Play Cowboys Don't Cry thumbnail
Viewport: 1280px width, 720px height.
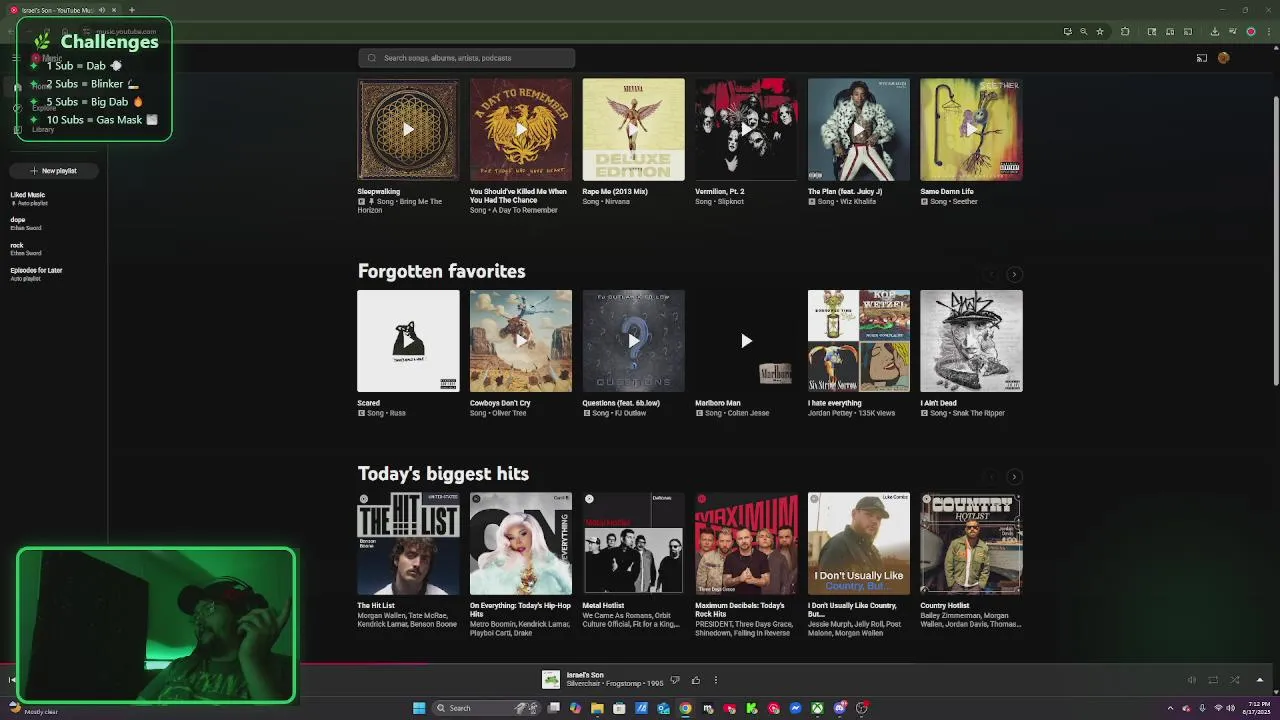(x=521, y=341)
